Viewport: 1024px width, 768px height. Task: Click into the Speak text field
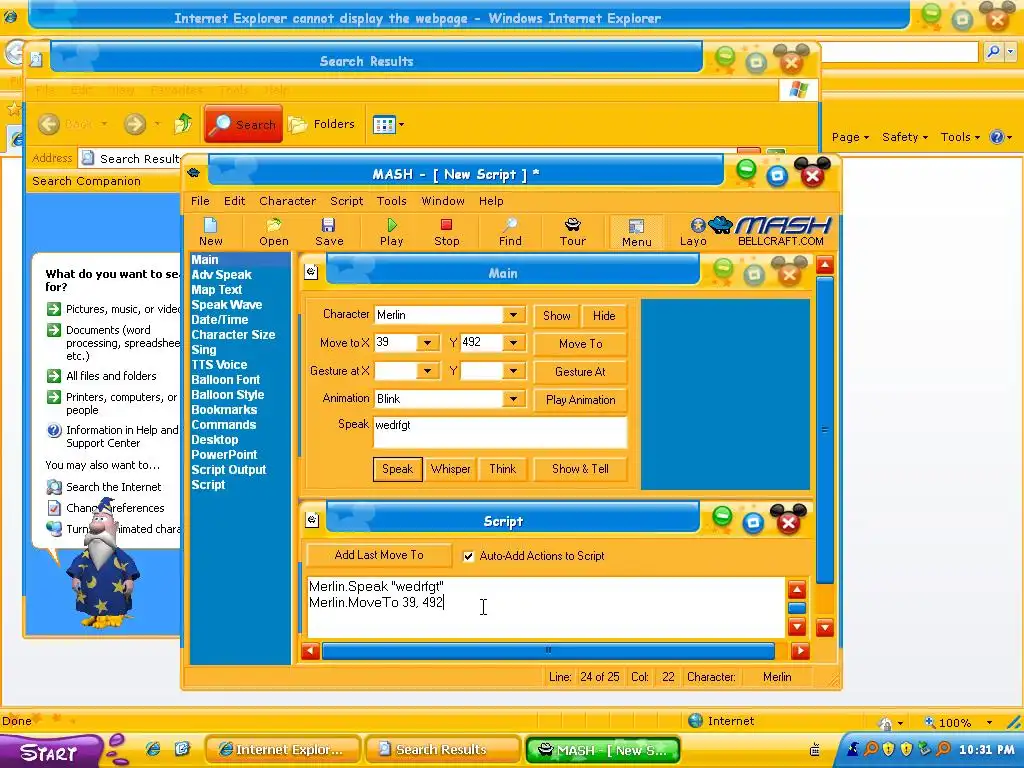click(500, 432)
